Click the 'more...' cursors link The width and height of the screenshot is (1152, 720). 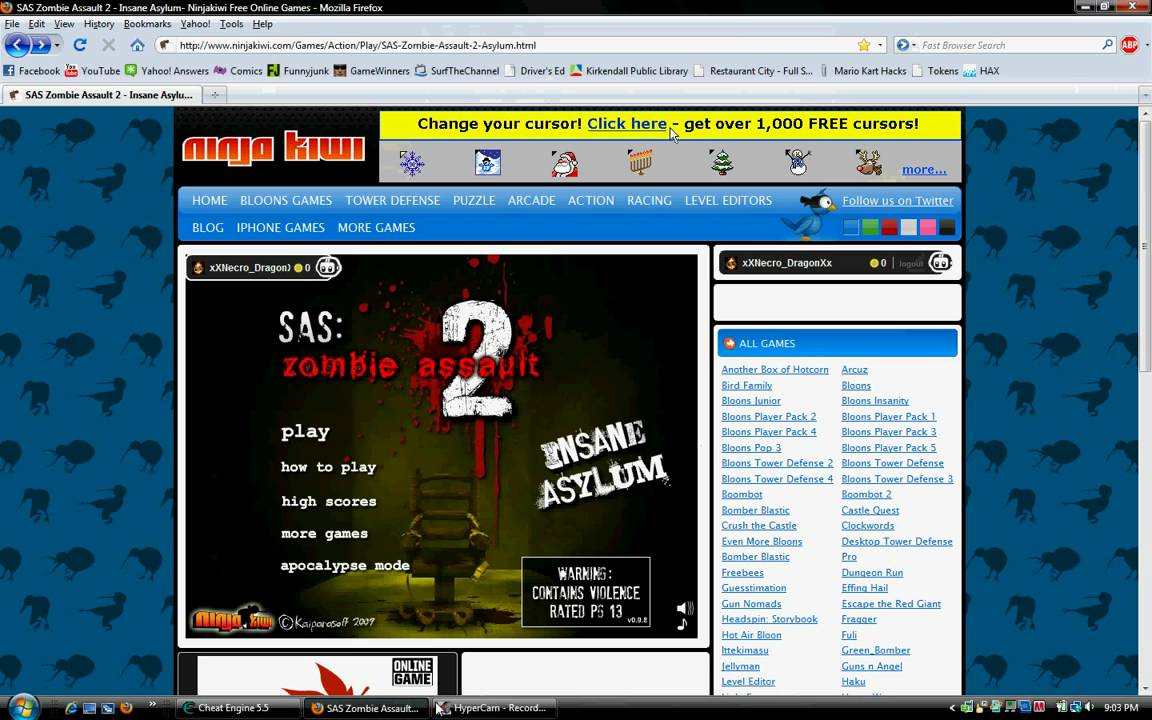[x=924, y=170]
